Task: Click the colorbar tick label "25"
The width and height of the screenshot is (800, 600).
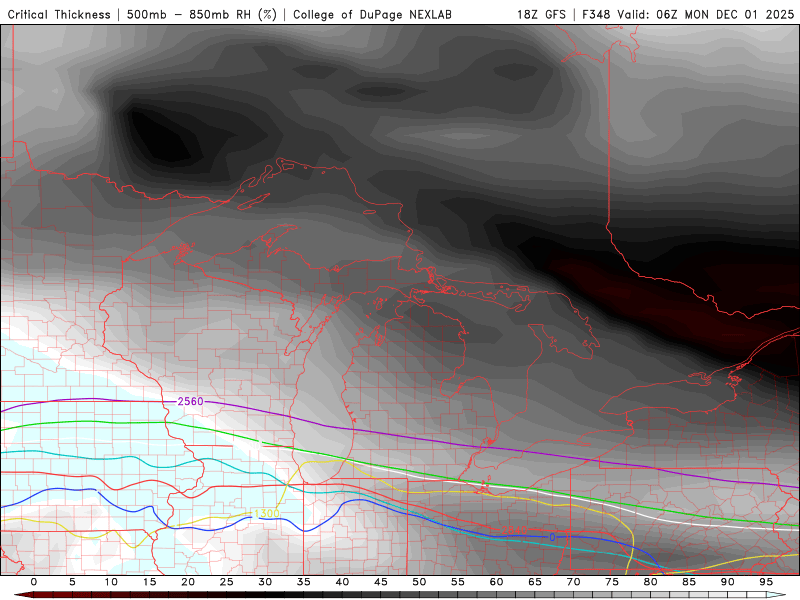Action: coord(227,582)
